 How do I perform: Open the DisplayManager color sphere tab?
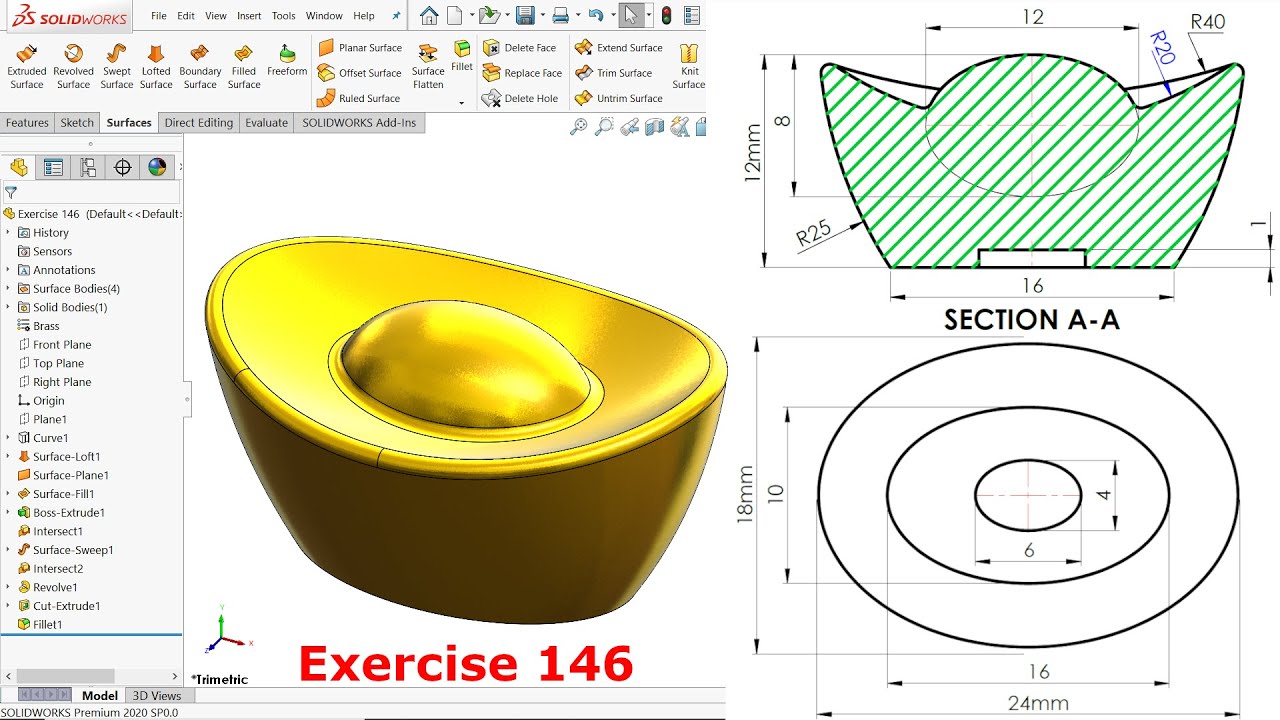pos(157,167)
